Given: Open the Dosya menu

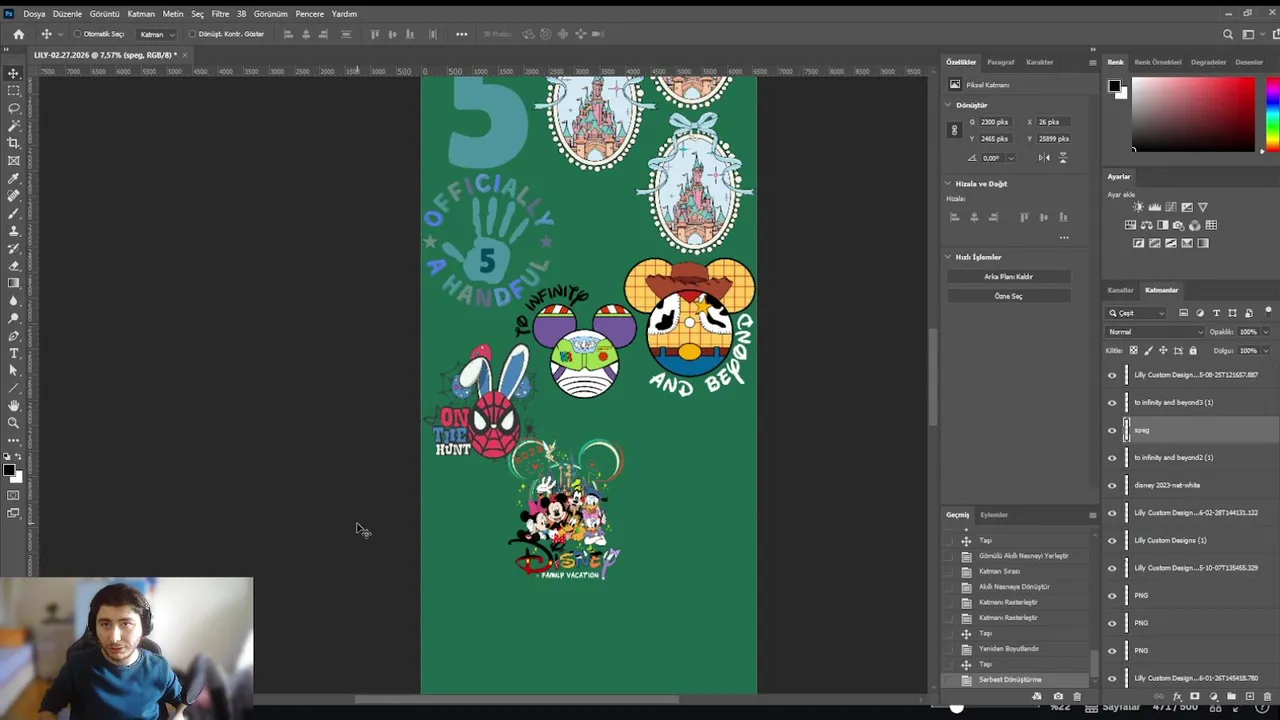Looking at the screenshot, I should point(34,14).
